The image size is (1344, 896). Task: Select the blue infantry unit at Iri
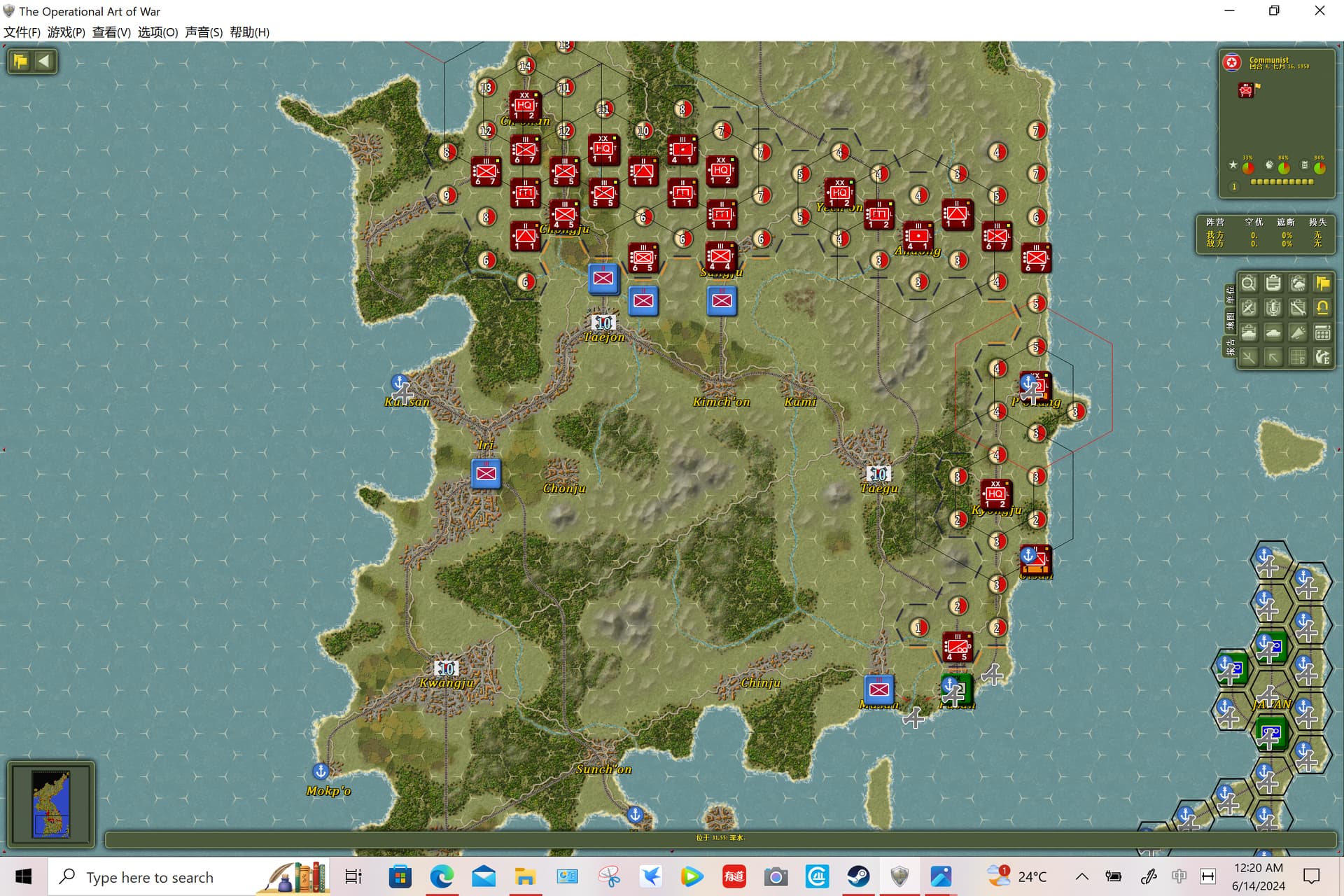(486, 474)
